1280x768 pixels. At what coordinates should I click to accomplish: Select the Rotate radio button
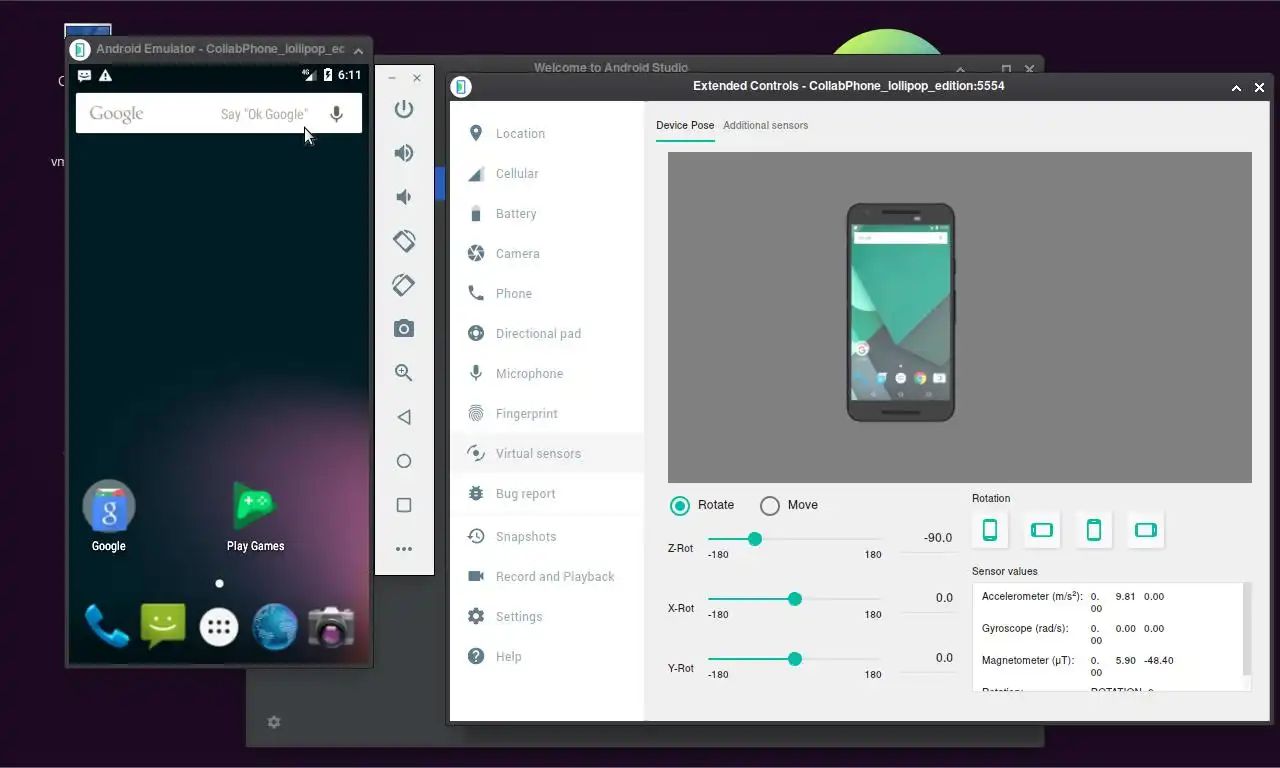coord(680,506)
